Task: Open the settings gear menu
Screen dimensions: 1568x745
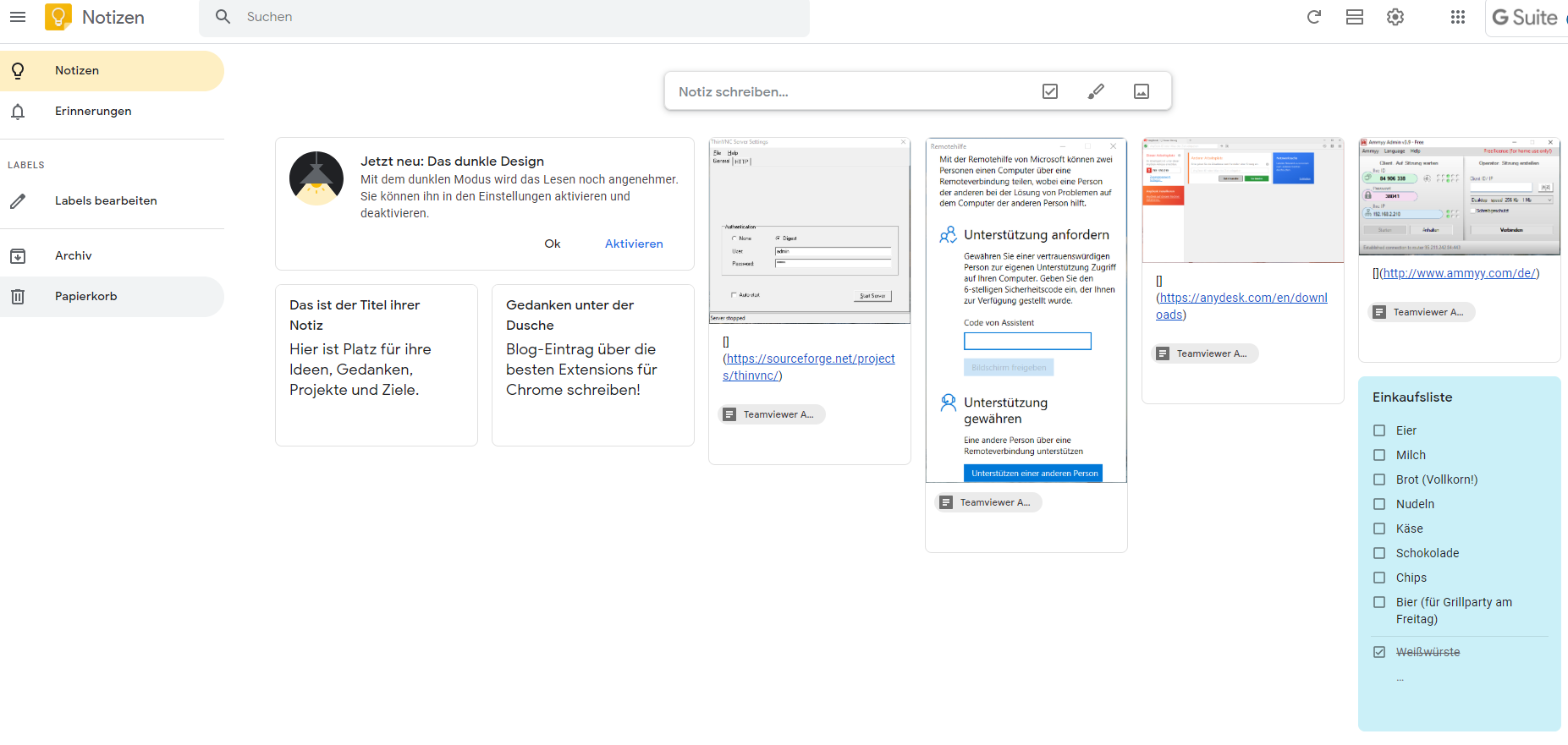Action: pos(1395,17)
